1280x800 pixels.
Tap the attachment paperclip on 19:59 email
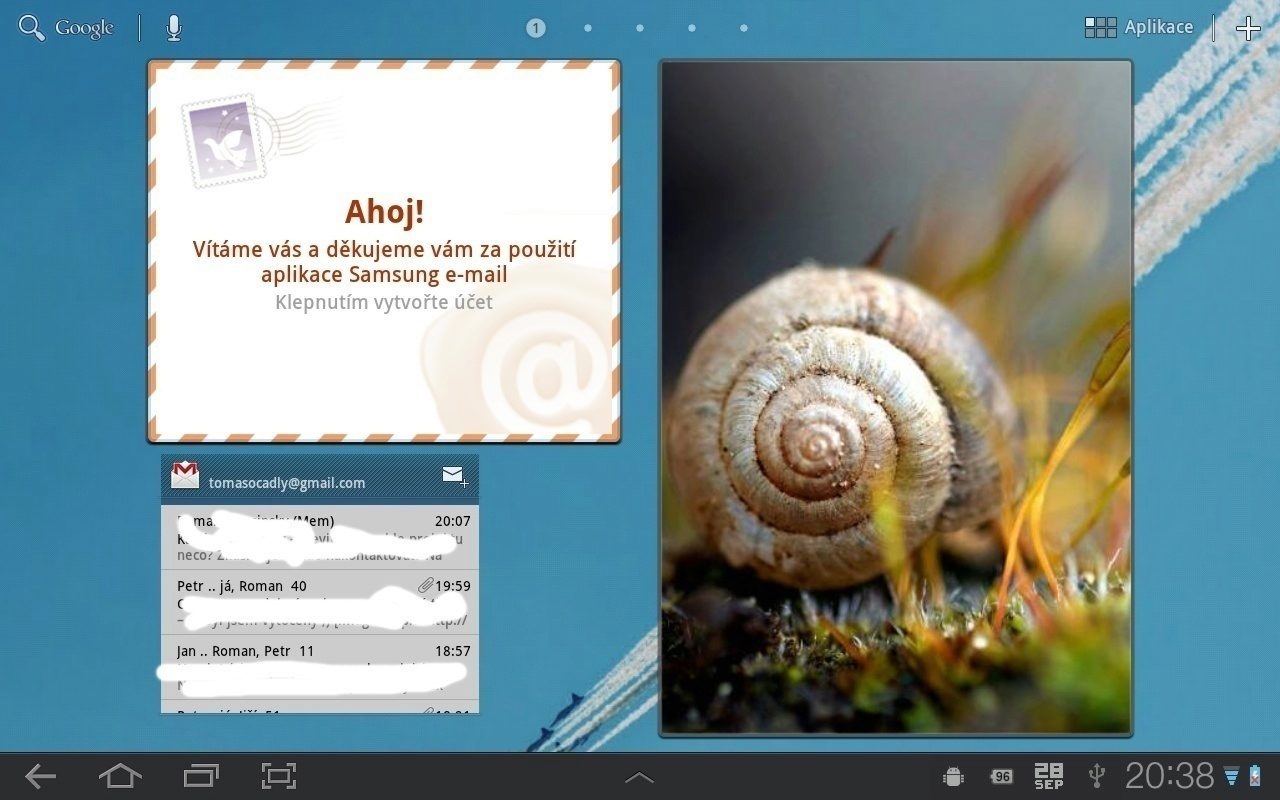click(425, 586)
